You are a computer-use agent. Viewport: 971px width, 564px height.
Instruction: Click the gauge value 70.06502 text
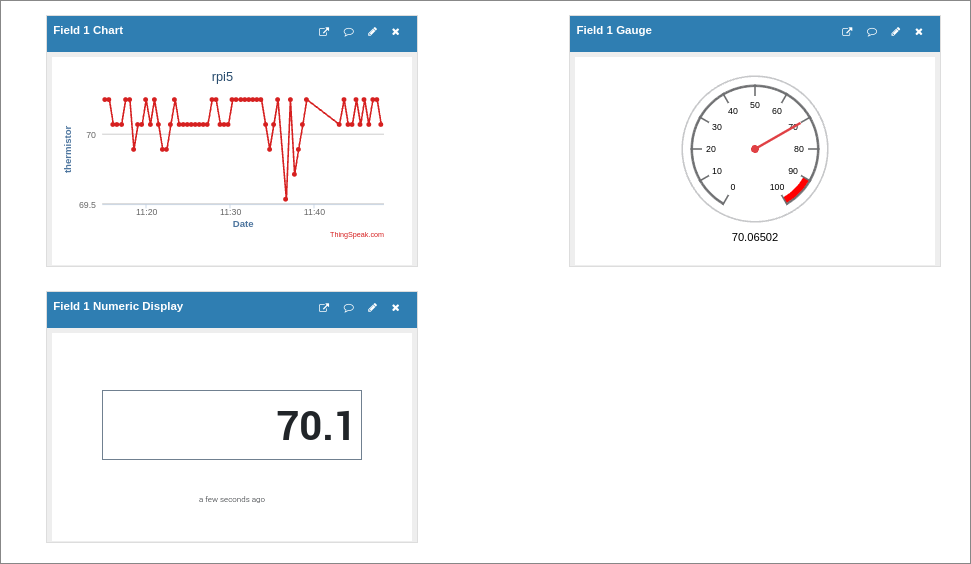[x=755, y=237]
